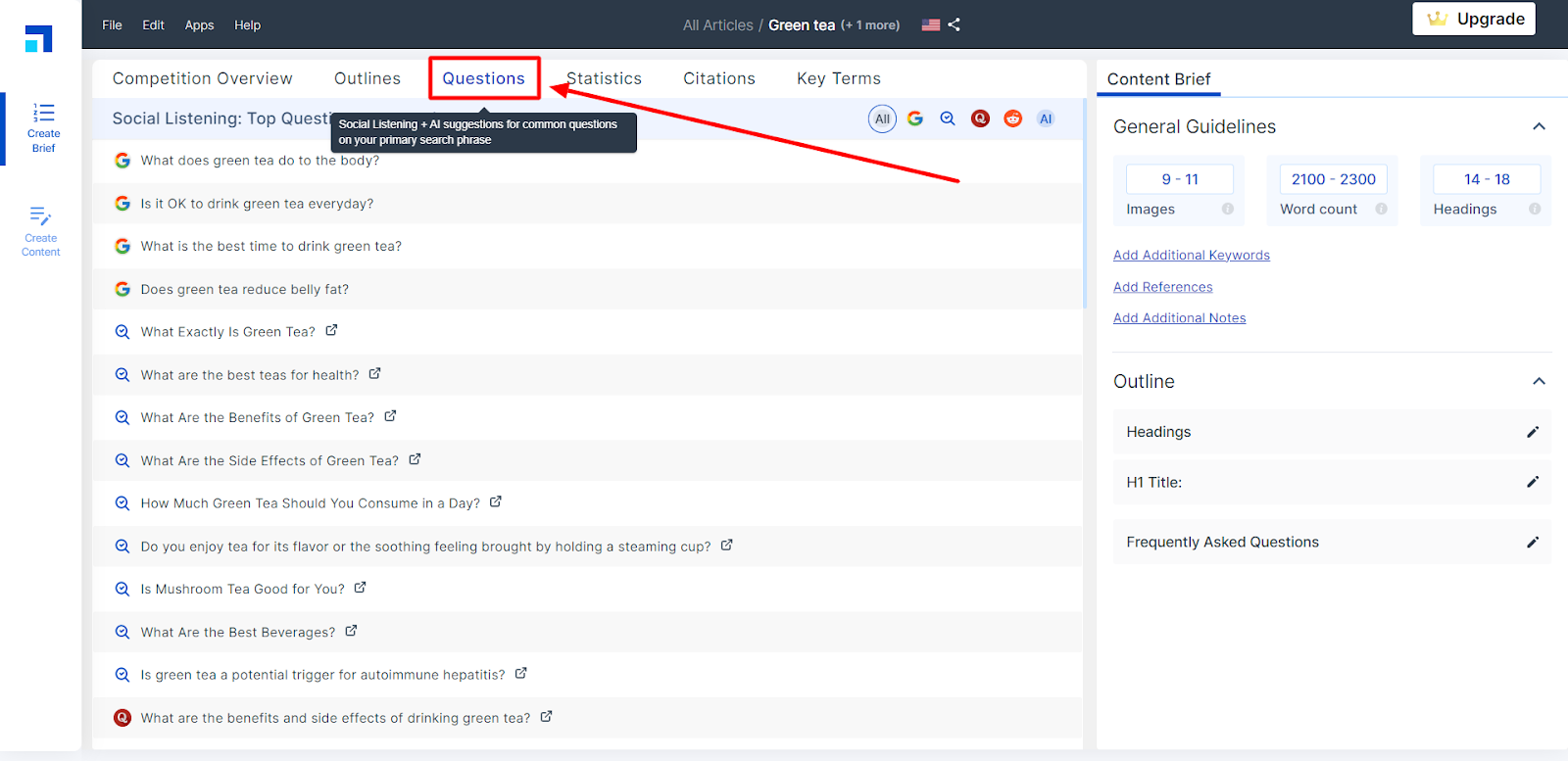
Task: Filter questions by Reddit source icon
Action: tap(1013, 119)
